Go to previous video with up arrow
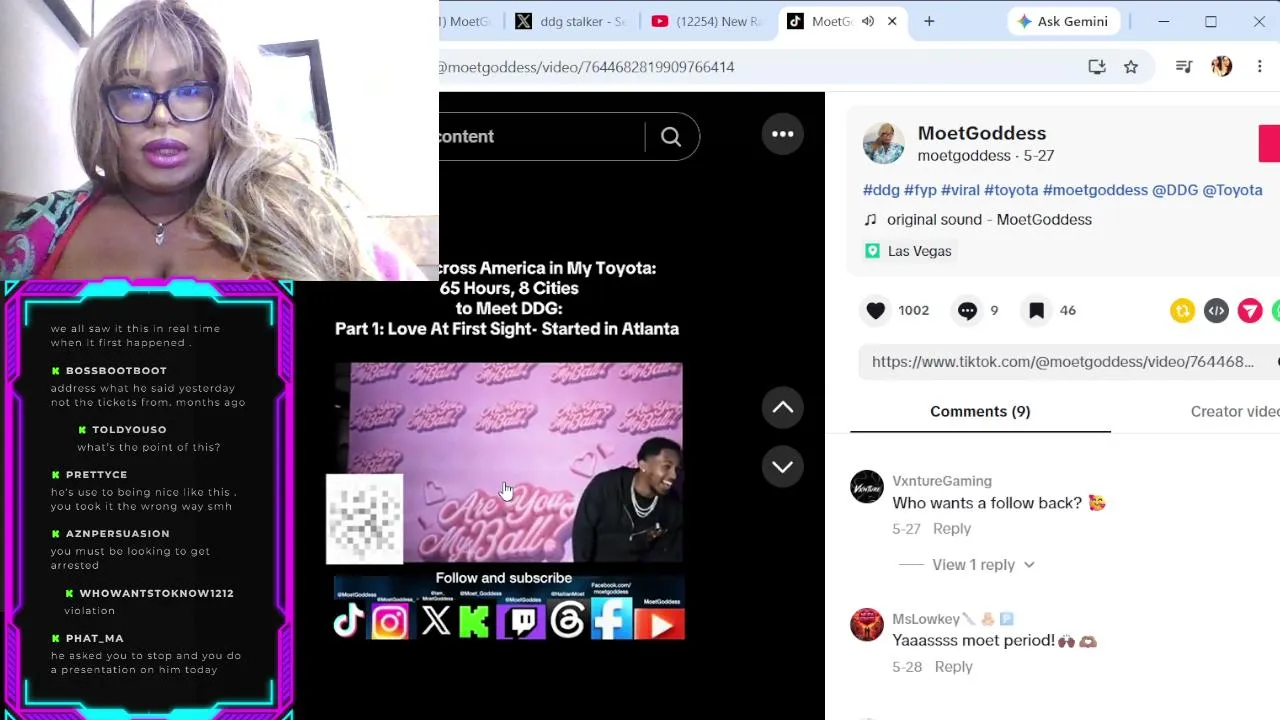1280x720 pixels. coord(783,407)
